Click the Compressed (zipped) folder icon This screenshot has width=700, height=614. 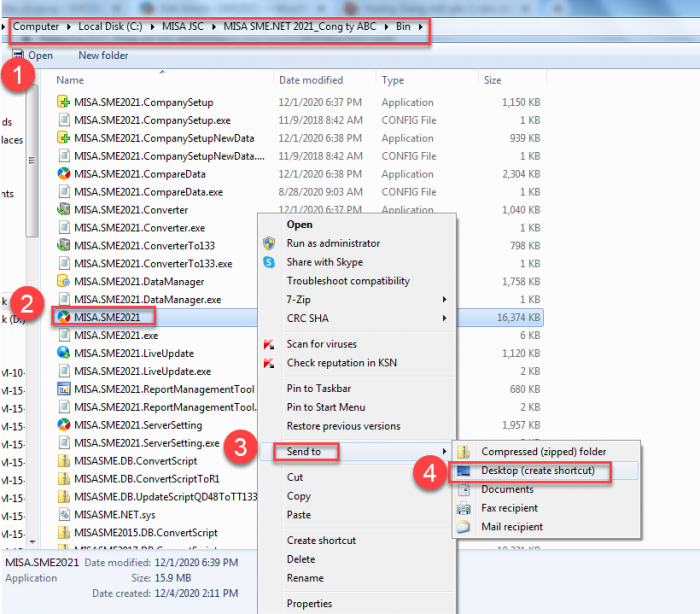pos(463,452)
